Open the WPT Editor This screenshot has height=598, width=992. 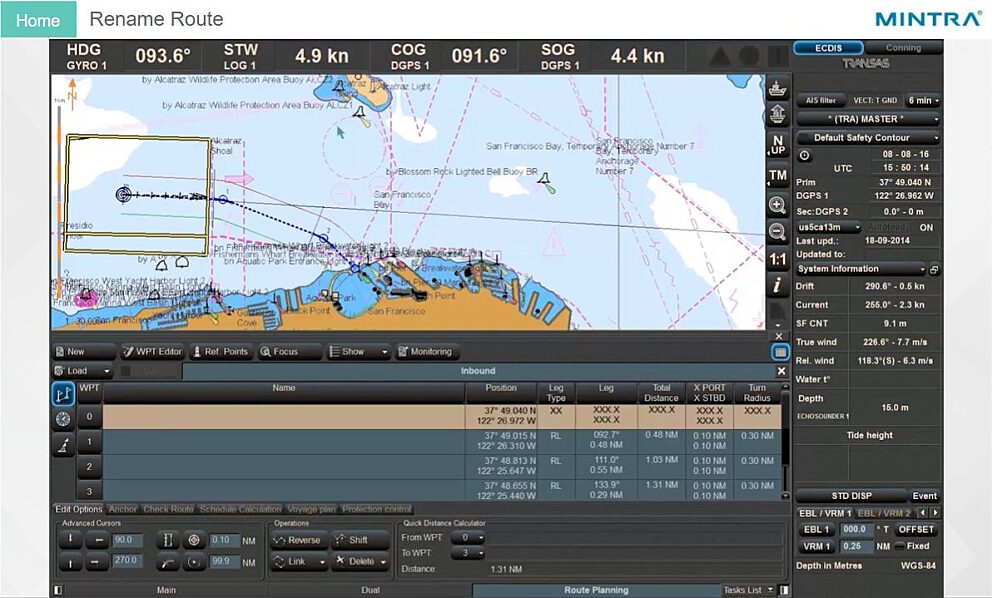click(152, 352)
